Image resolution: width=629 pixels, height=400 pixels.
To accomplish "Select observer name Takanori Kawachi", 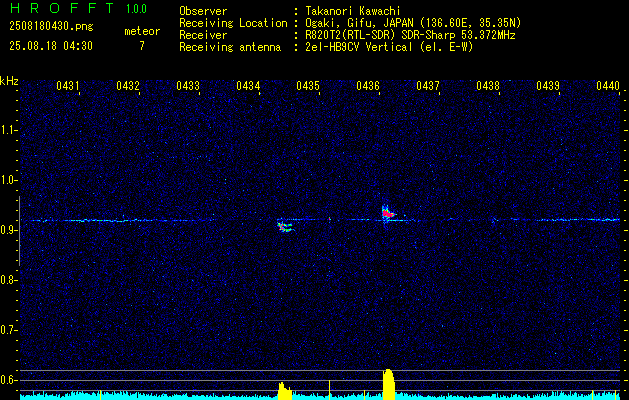I will coord(352,11).
